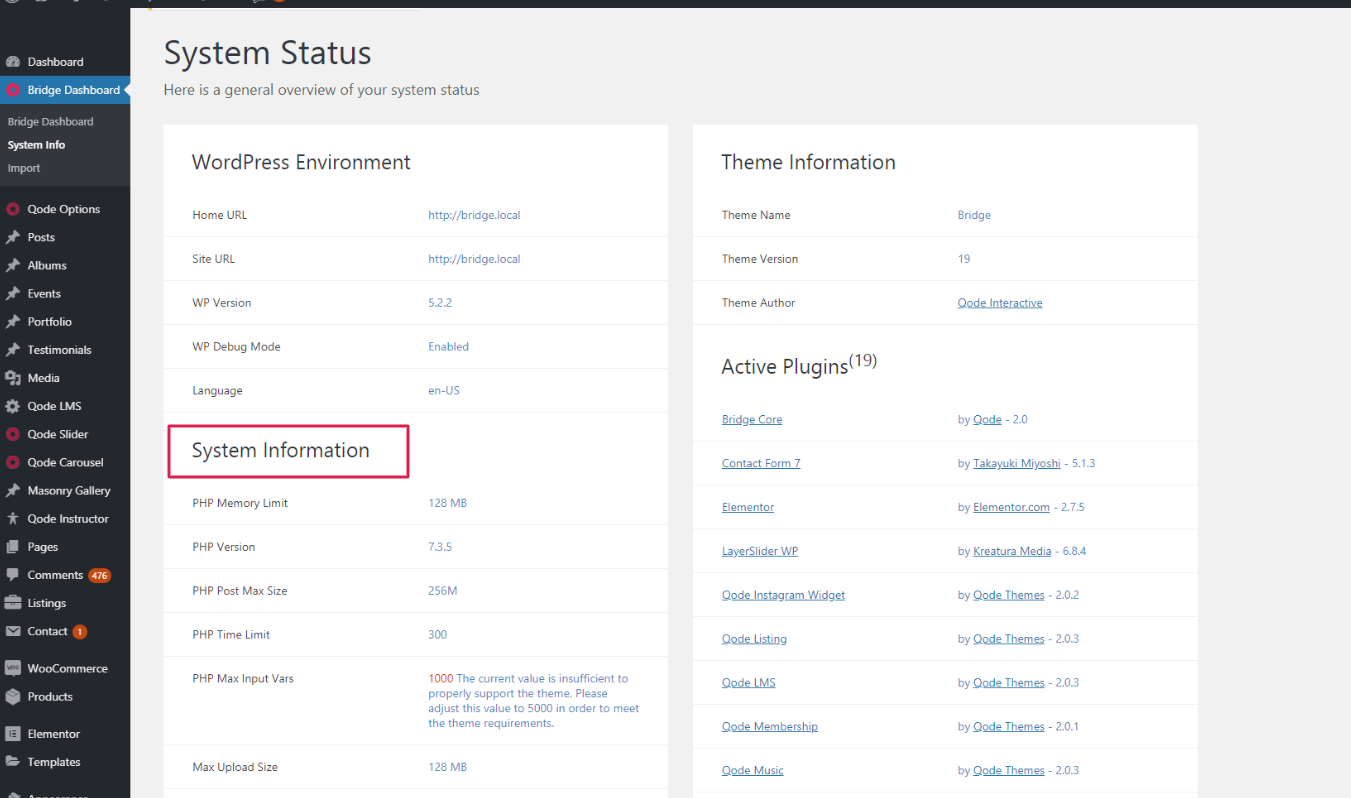Follow the Takayuki Miyoshi author link
1351x798 pixels.
[1014, 463]
